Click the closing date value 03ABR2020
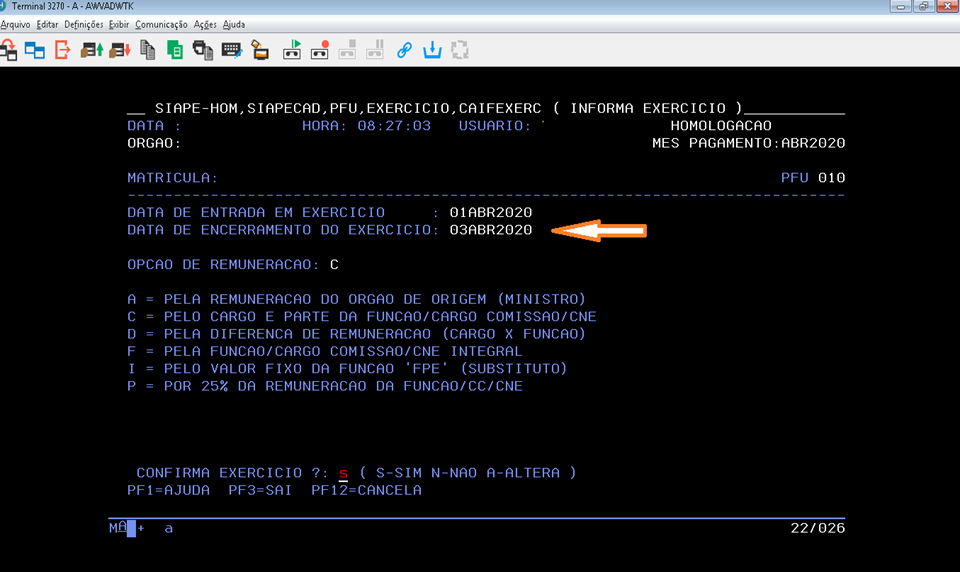 (491, 230)
